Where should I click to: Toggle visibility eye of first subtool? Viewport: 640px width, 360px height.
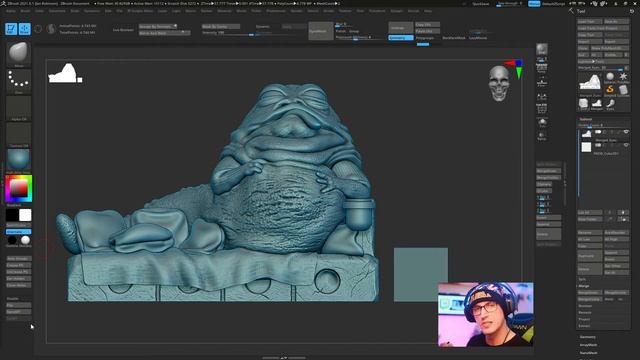[x=626, y=132]
